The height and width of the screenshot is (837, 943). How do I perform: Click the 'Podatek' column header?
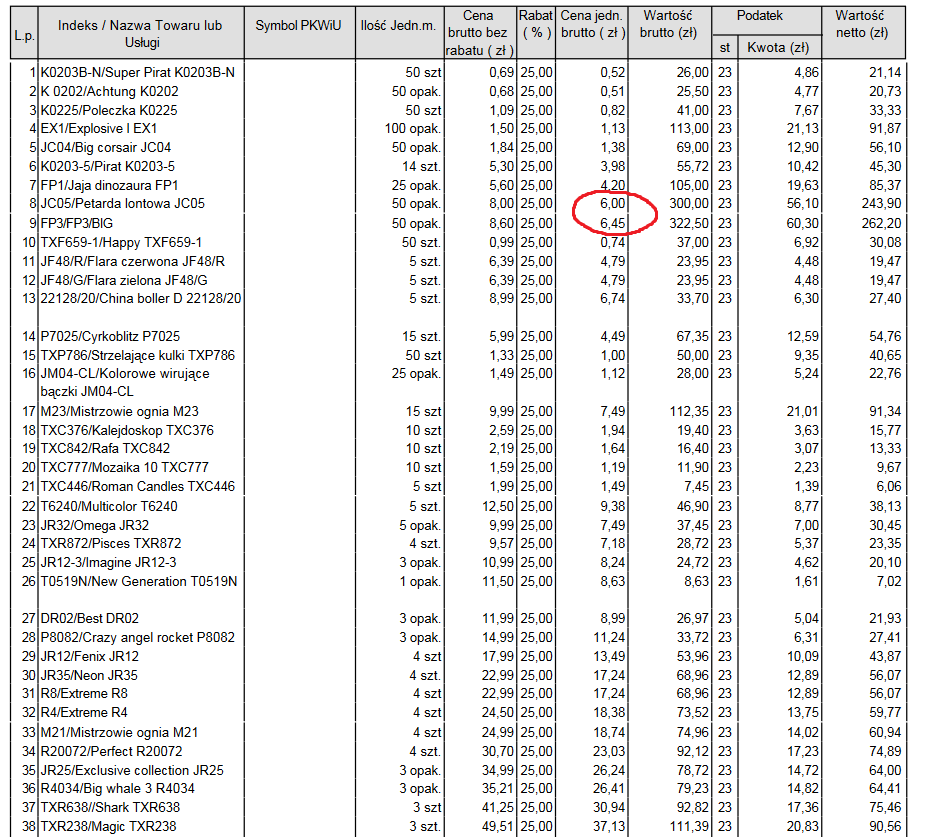pos(760,16)
